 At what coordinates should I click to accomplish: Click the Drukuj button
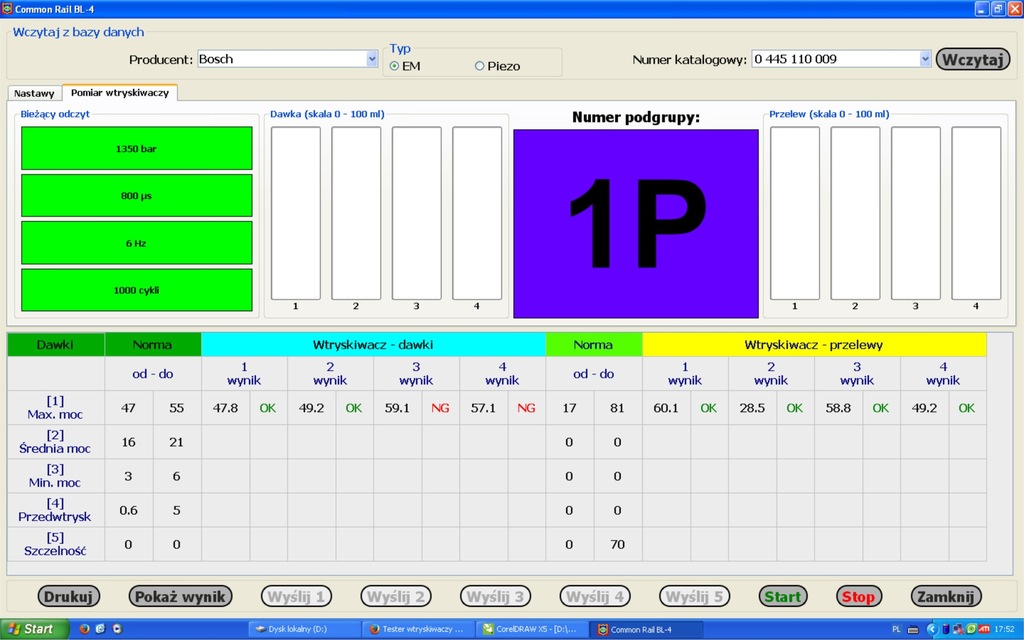coord(69,597)
